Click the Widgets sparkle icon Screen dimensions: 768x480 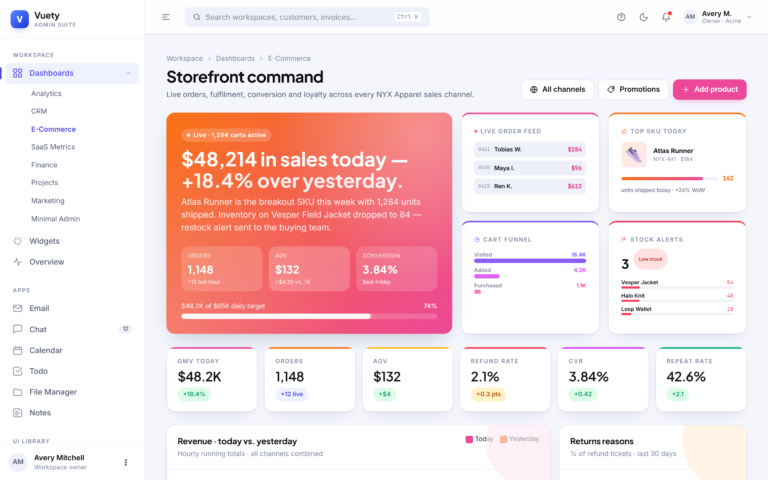point(18,241)
